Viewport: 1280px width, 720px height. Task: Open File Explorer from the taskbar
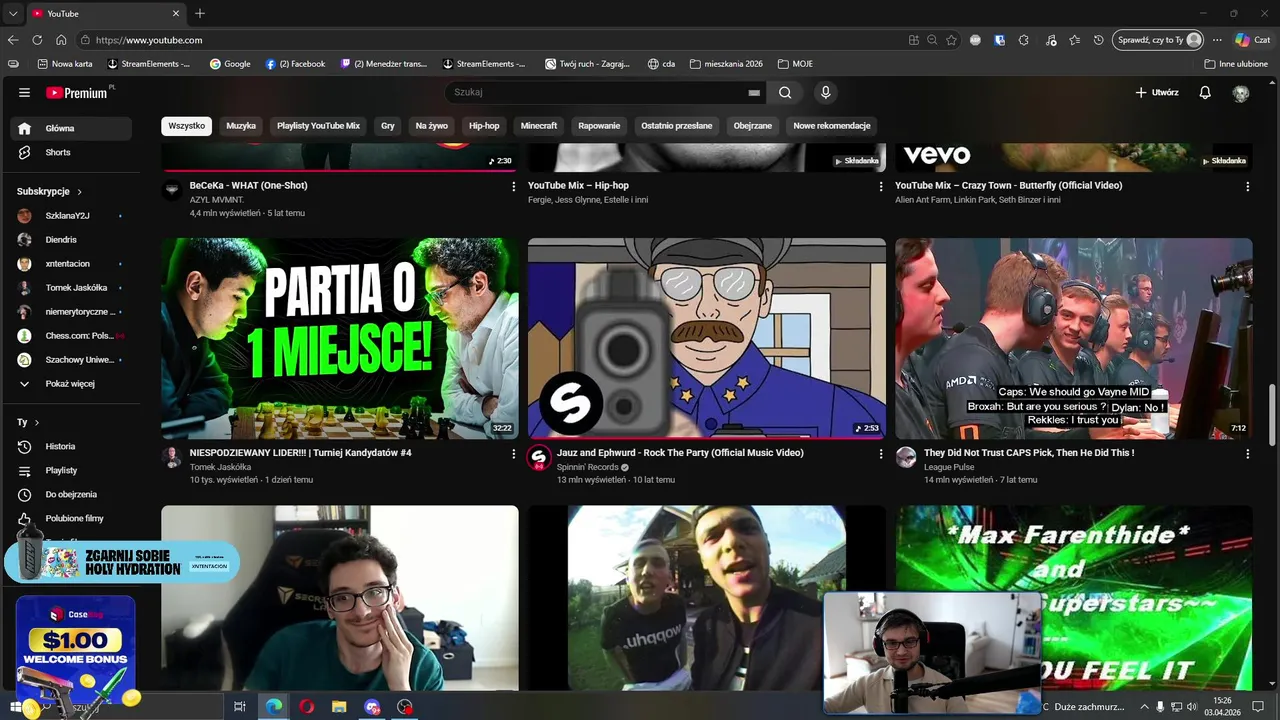click(x=339, y=706)
